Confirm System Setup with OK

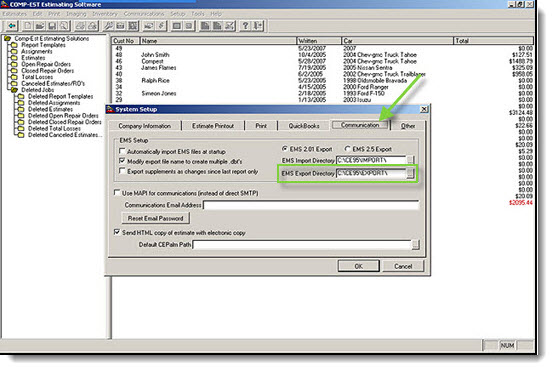359,266
